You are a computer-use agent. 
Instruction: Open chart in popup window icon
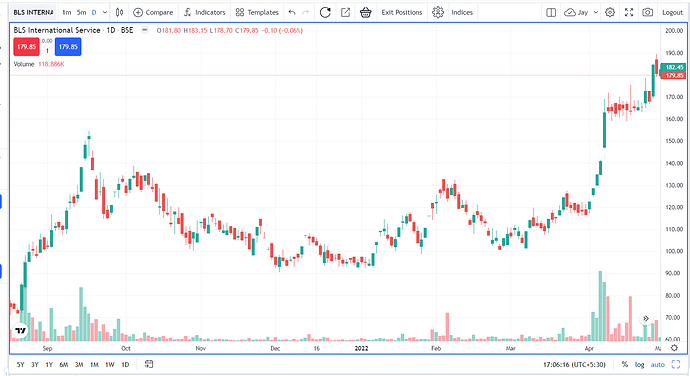tap(345, 12)
